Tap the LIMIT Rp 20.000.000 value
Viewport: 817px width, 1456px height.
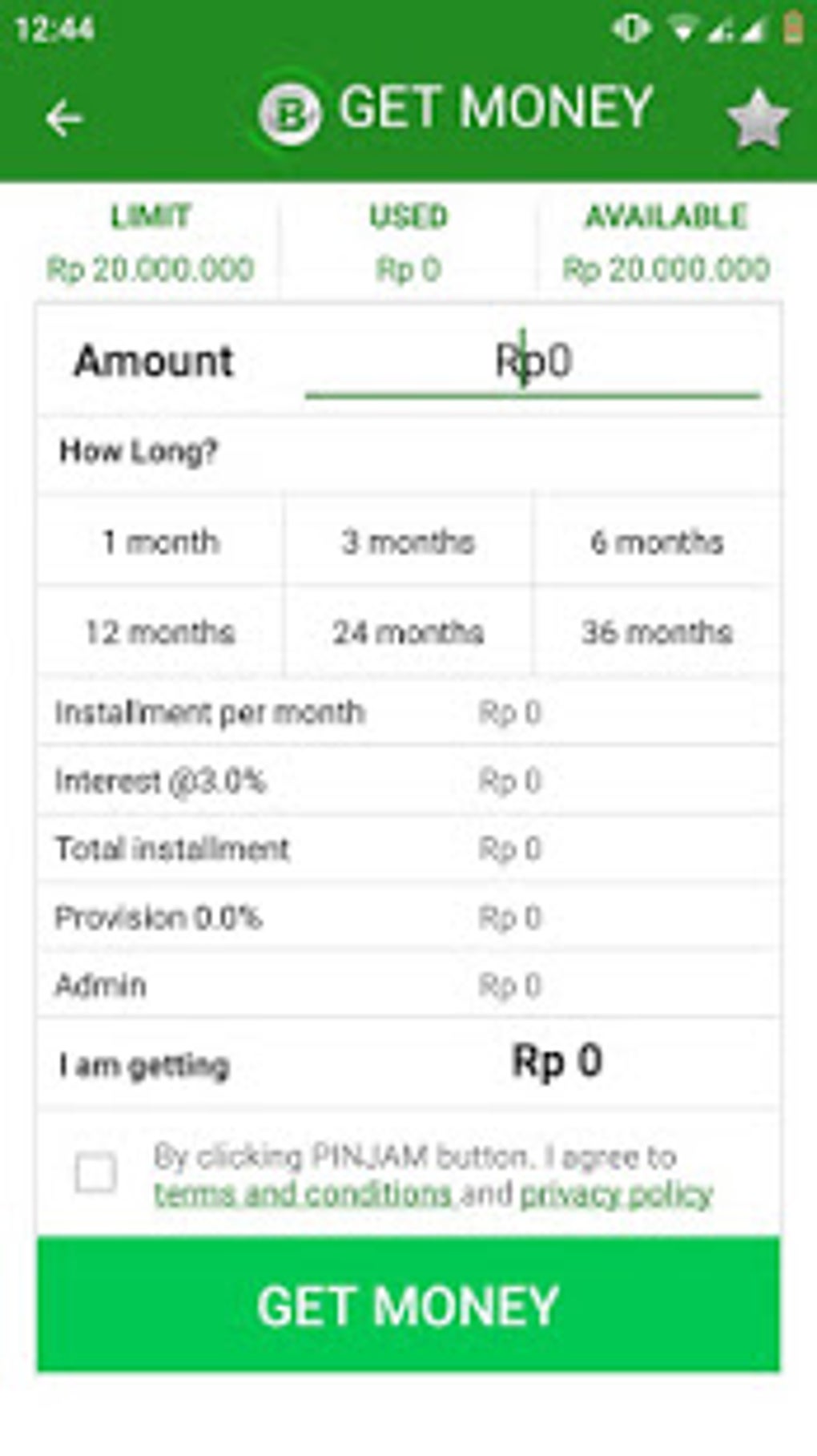pyautogui.click(x=151, y=268)
